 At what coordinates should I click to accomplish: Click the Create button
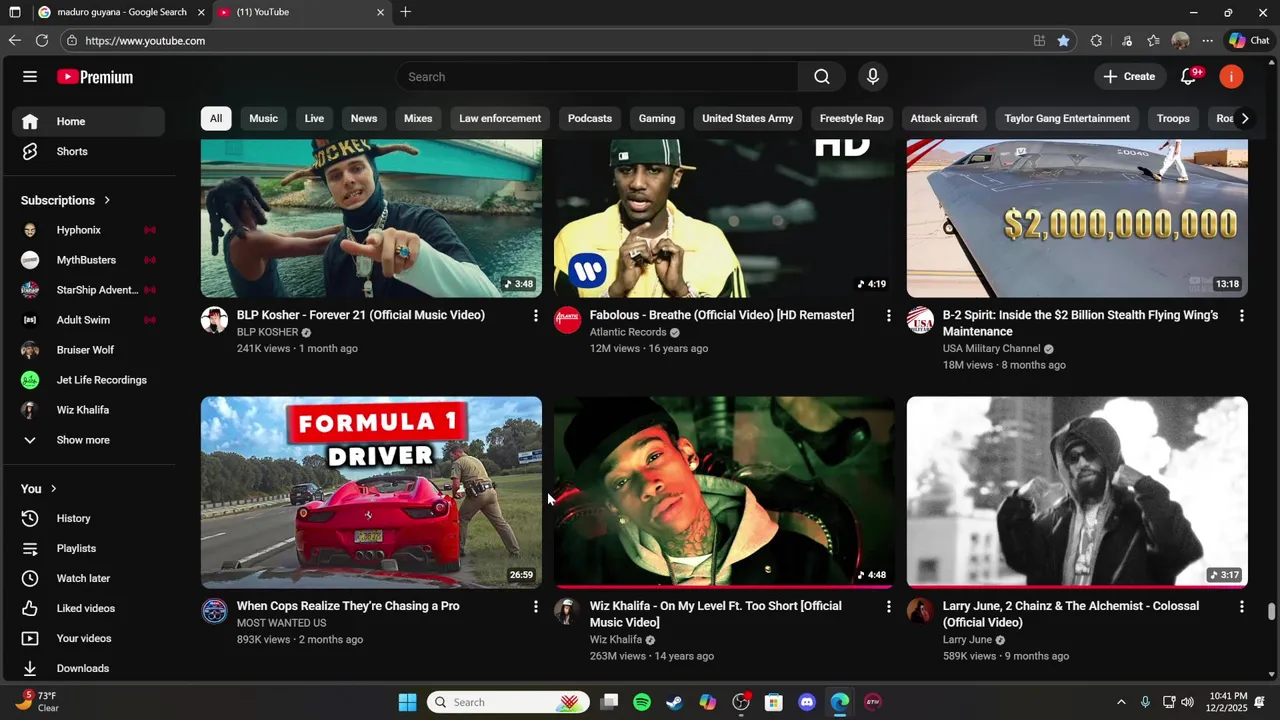click(1129, 77)
